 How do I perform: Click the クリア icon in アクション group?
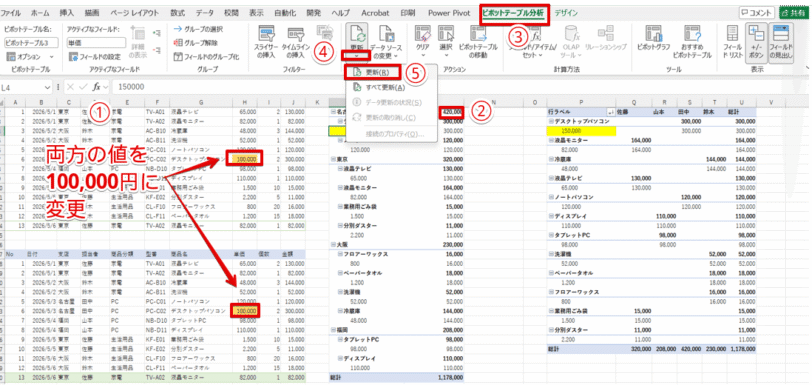423,34
